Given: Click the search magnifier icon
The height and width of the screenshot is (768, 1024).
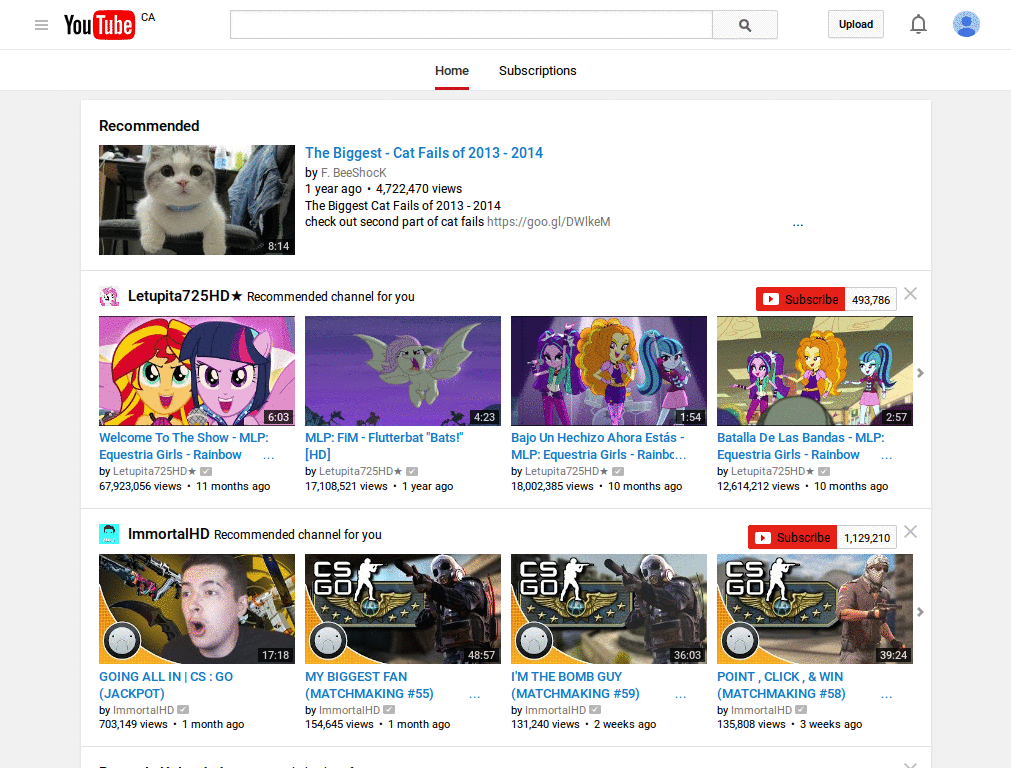Looking at the screenshot, I should point(744,24).
